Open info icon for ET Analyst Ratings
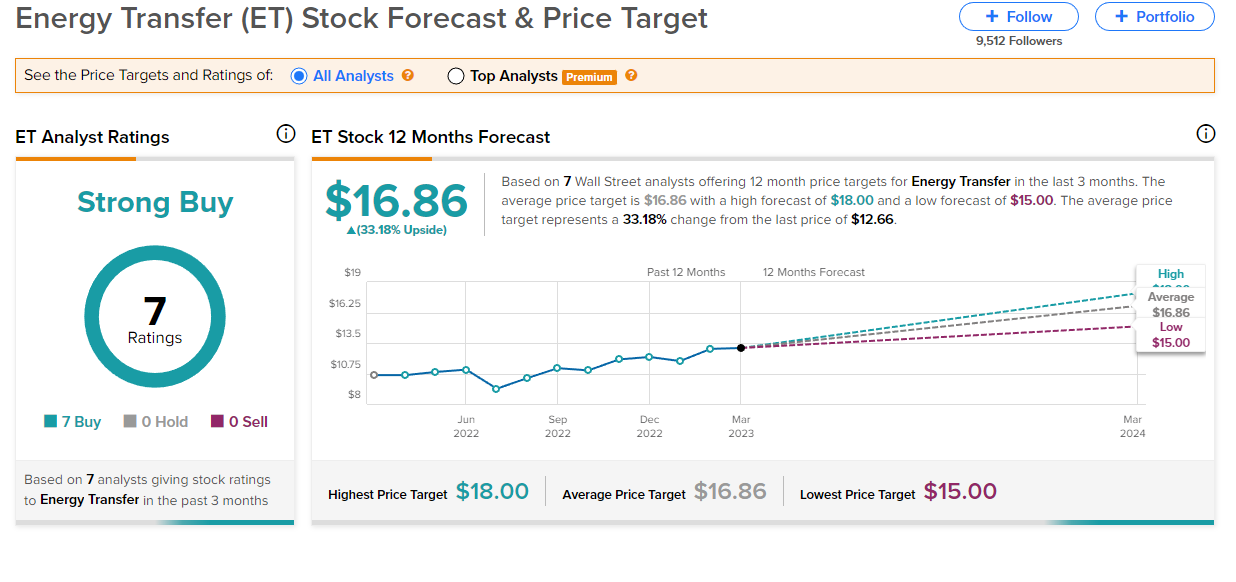This screenshot has width=1236, height=582. click(x=286, y=134)
